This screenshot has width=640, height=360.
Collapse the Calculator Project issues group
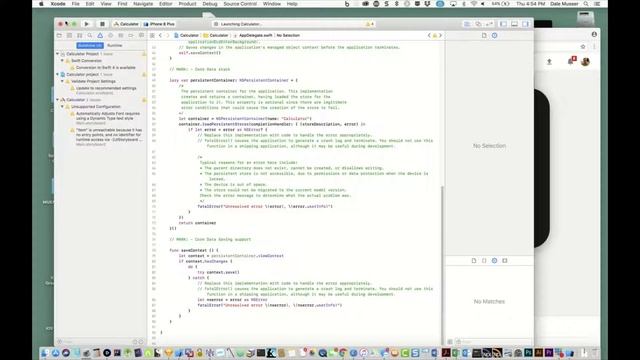[x=58, y=54]
